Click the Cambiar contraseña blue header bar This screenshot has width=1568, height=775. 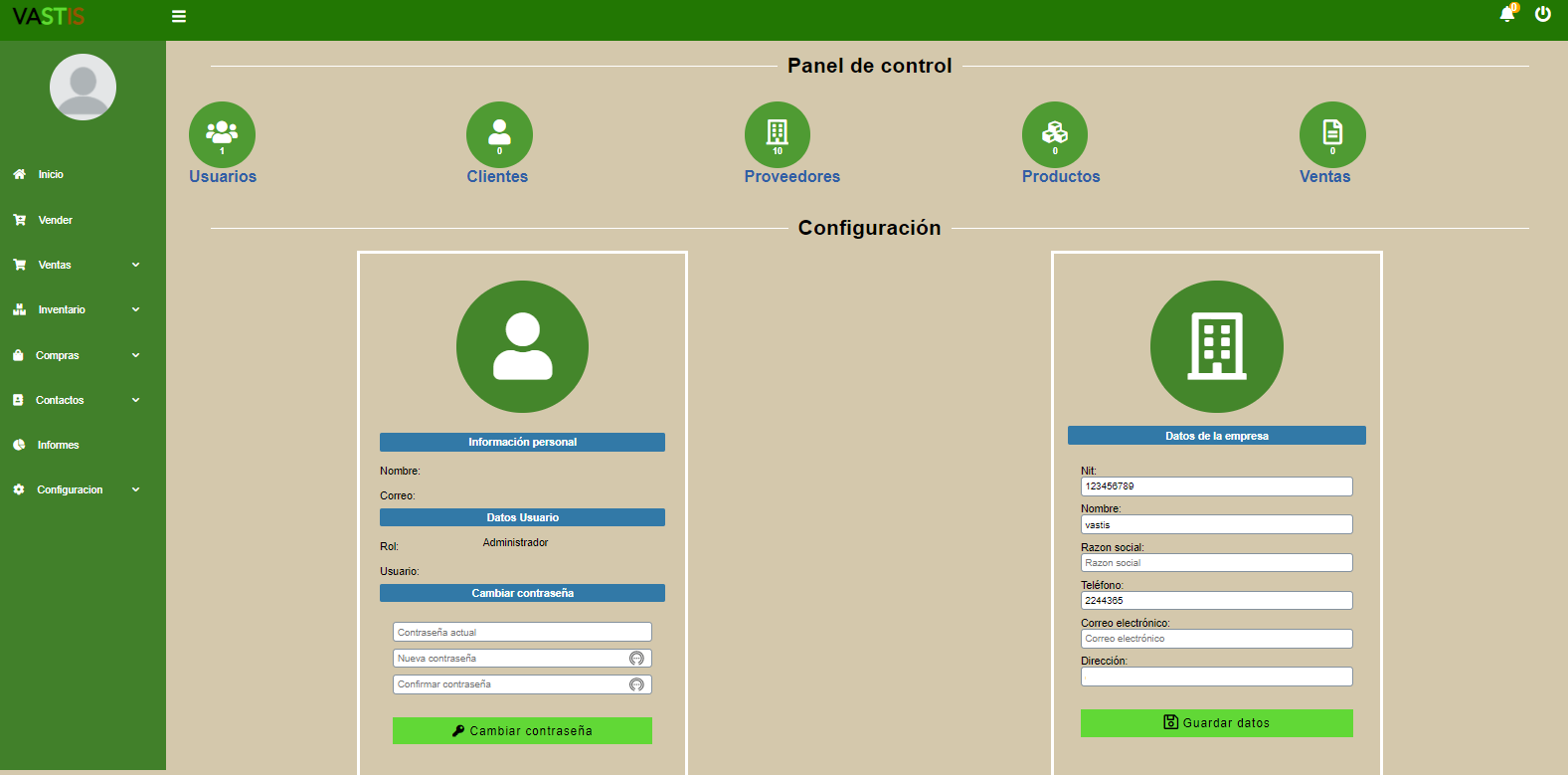coord(522,593)
